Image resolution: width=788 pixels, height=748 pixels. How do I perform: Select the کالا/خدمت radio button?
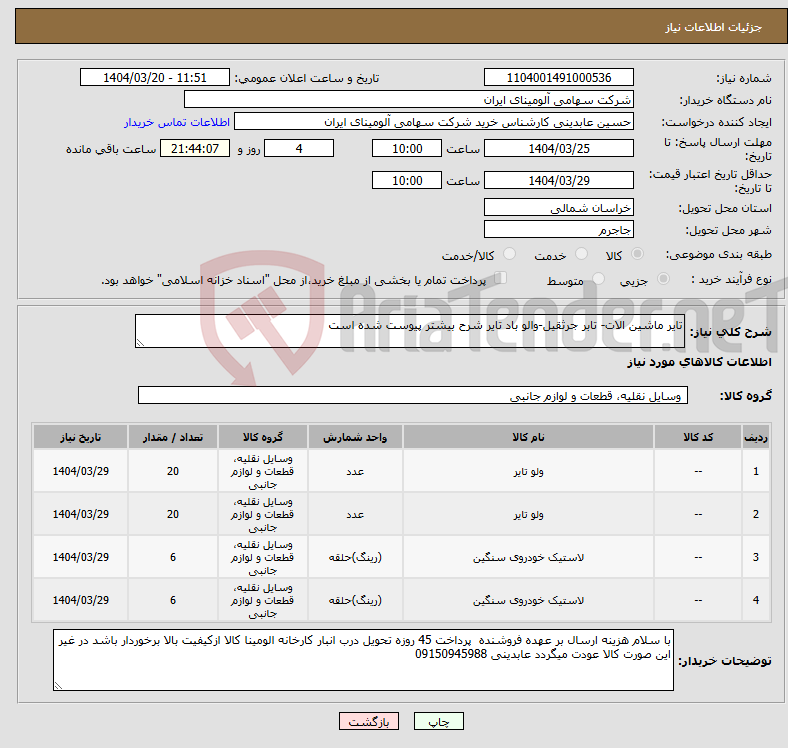coord(510,254)
